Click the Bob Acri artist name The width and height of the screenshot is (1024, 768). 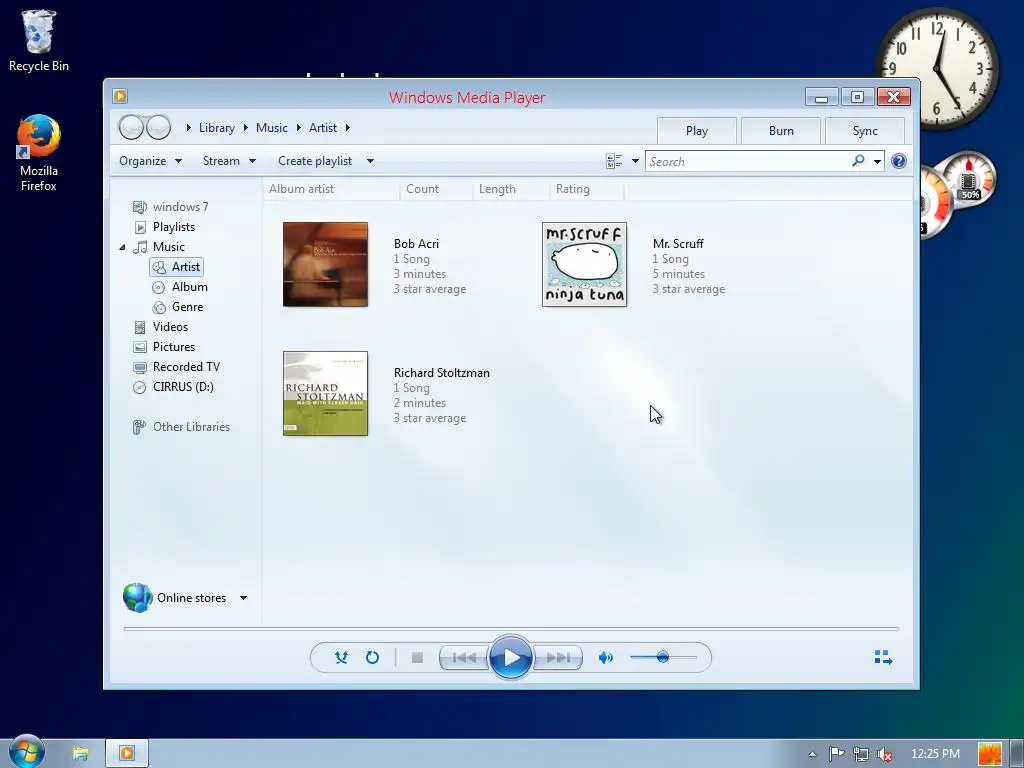click(417, 244)
